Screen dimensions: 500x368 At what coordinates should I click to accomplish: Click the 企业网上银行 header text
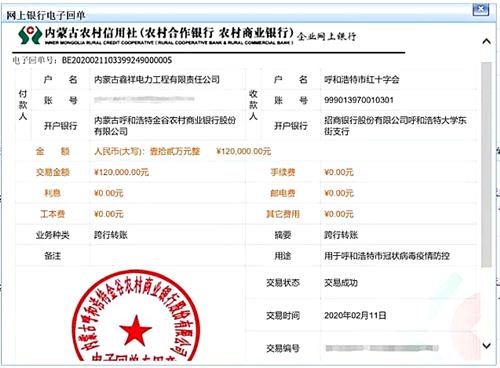326,36
